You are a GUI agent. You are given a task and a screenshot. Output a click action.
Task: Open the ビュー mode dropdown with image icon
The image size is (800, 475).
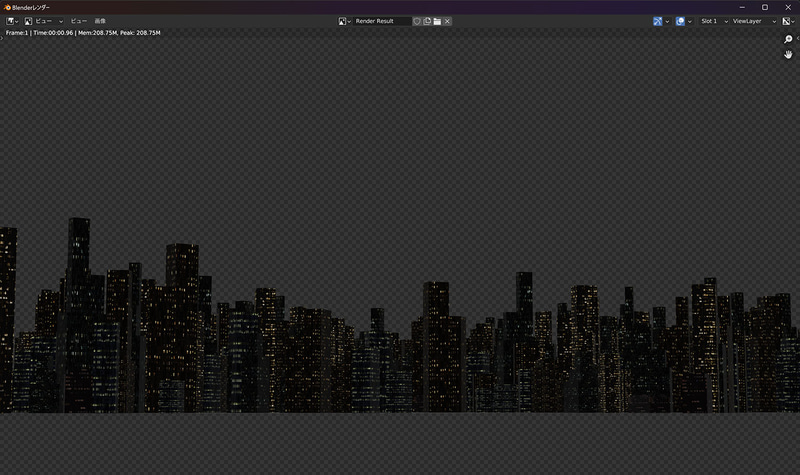[44, 21]
